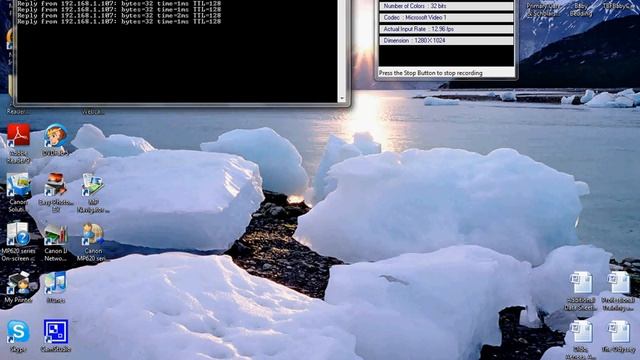Click the Codec : Microsoft Video 1 row
Image resolution: width=640 pixels, height=360 pixels.
tap(446, 18)
